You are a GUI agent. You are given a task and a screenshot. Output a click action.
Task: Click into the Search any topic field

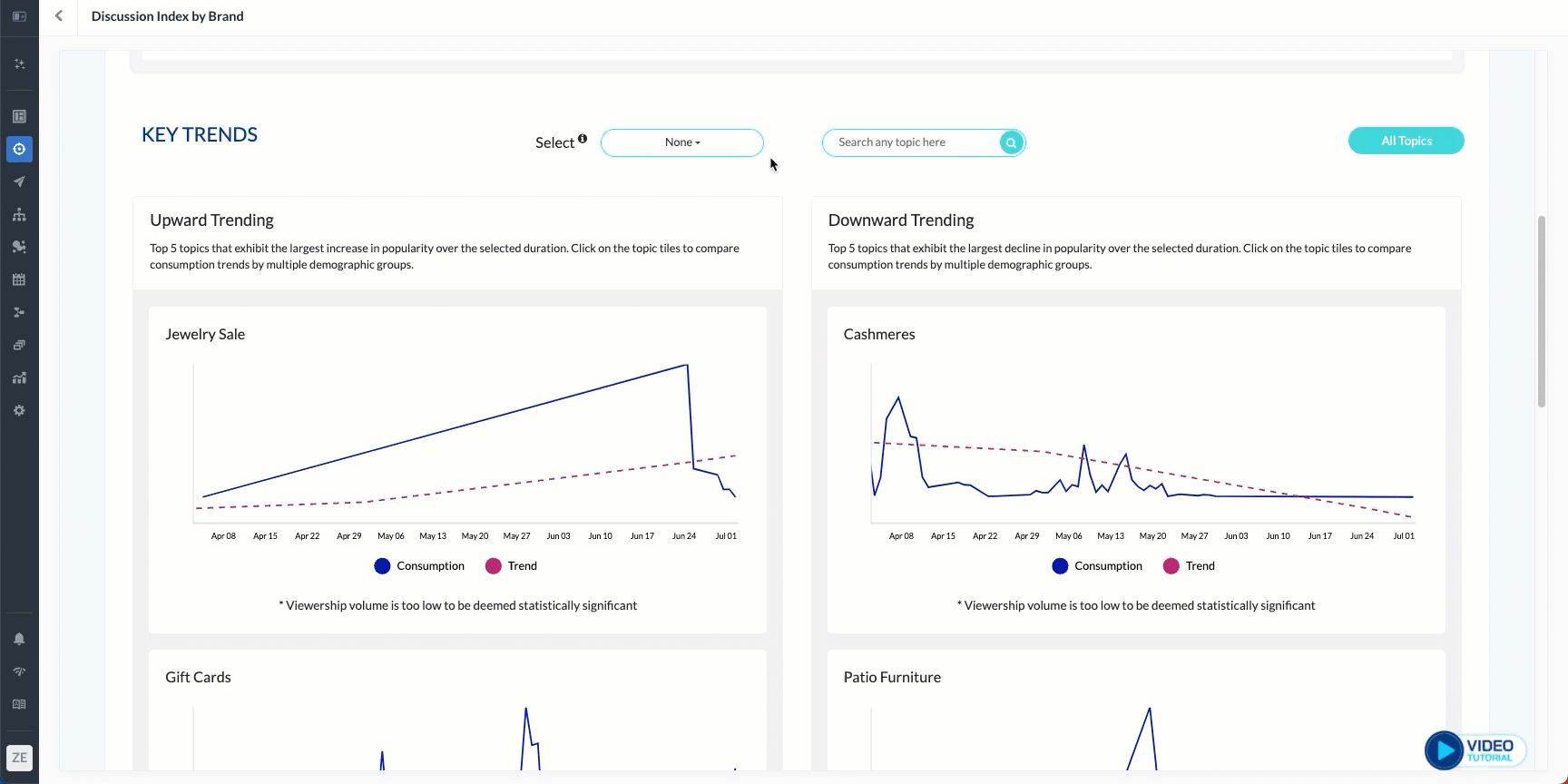pyautogui.click(x=912, y=142)
